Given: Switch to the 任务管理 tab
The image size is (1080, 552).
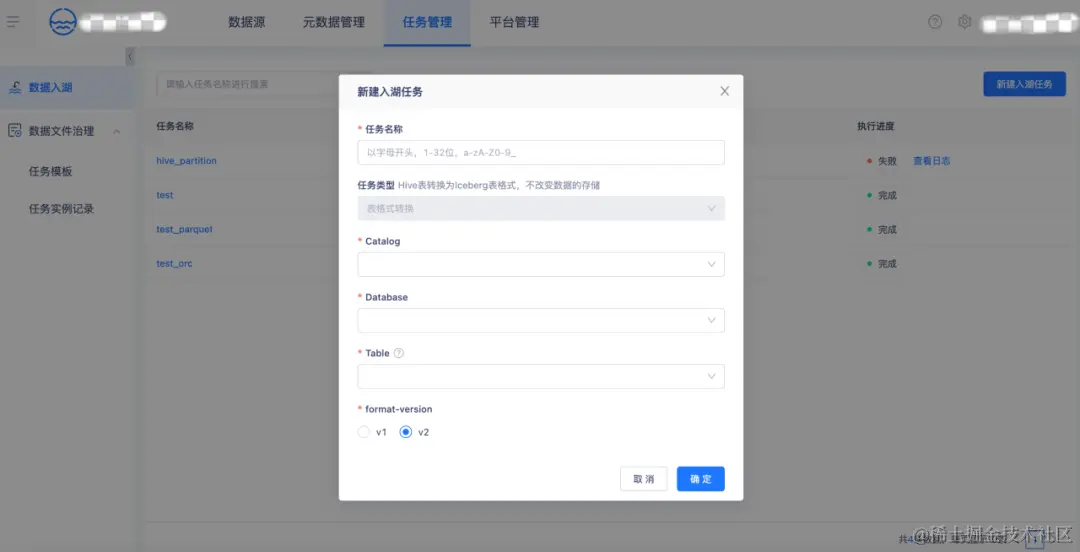Looking at the screenshot, I should point(427,22).
